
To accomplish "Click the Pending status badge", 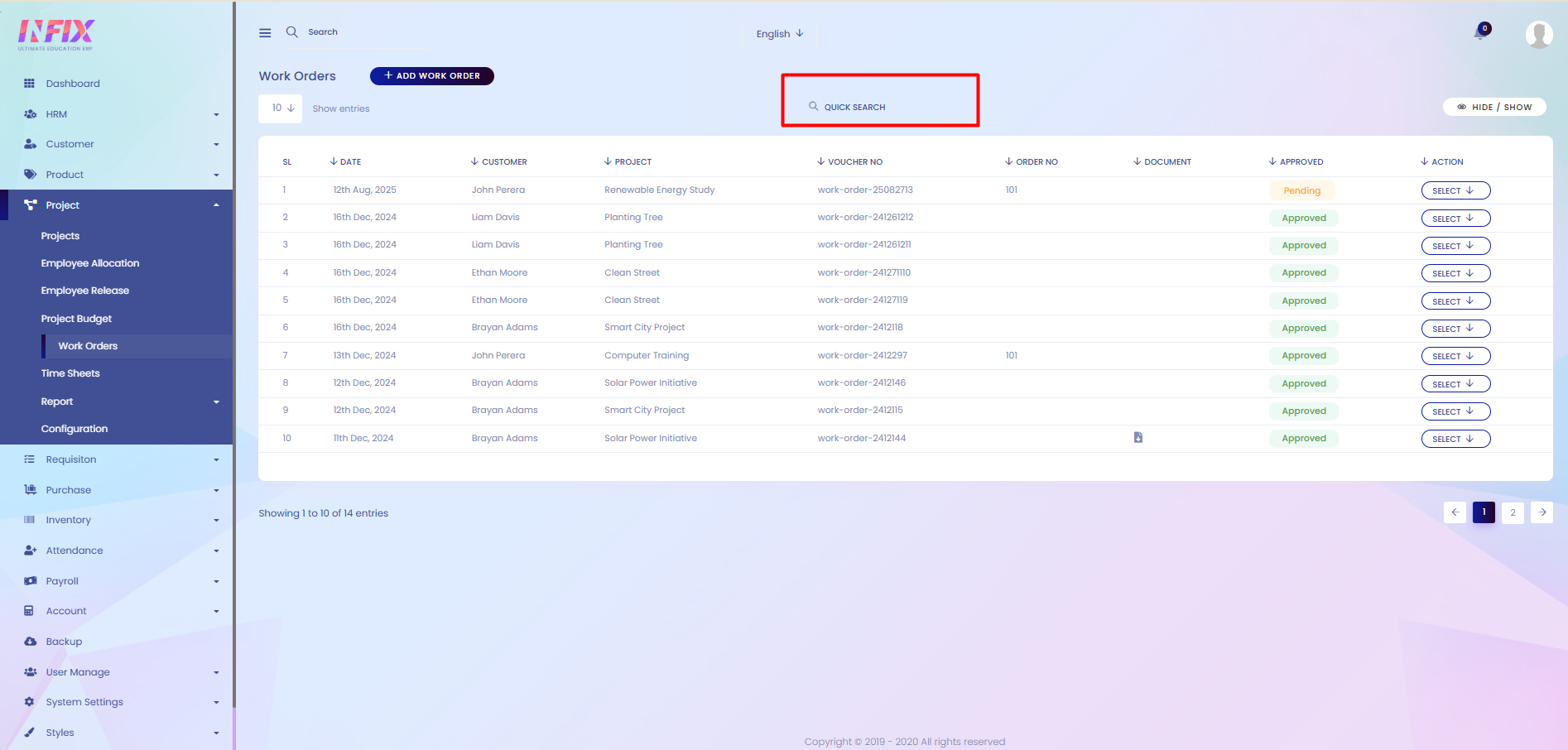I will pos(1302,190).
